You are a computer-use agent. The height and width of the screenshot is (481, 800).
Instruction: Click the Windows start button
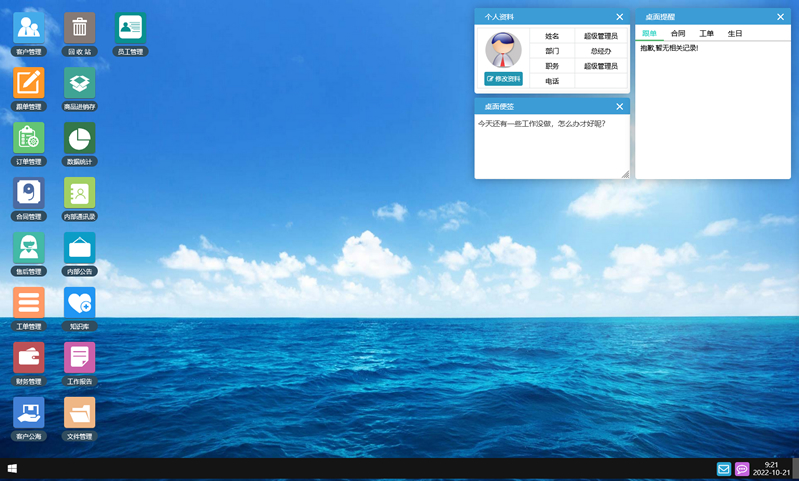12,469
